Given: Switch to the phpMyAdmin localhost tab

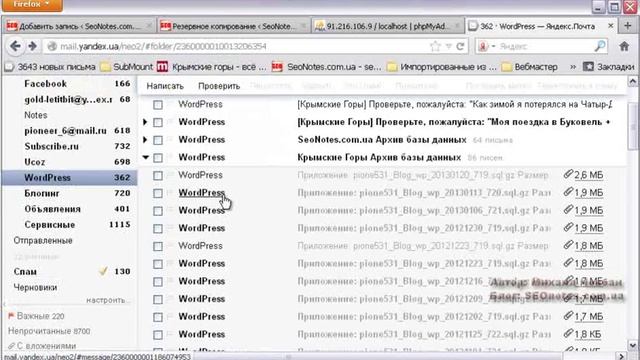Looking at the screenshot, I should [x=387, y=26].
